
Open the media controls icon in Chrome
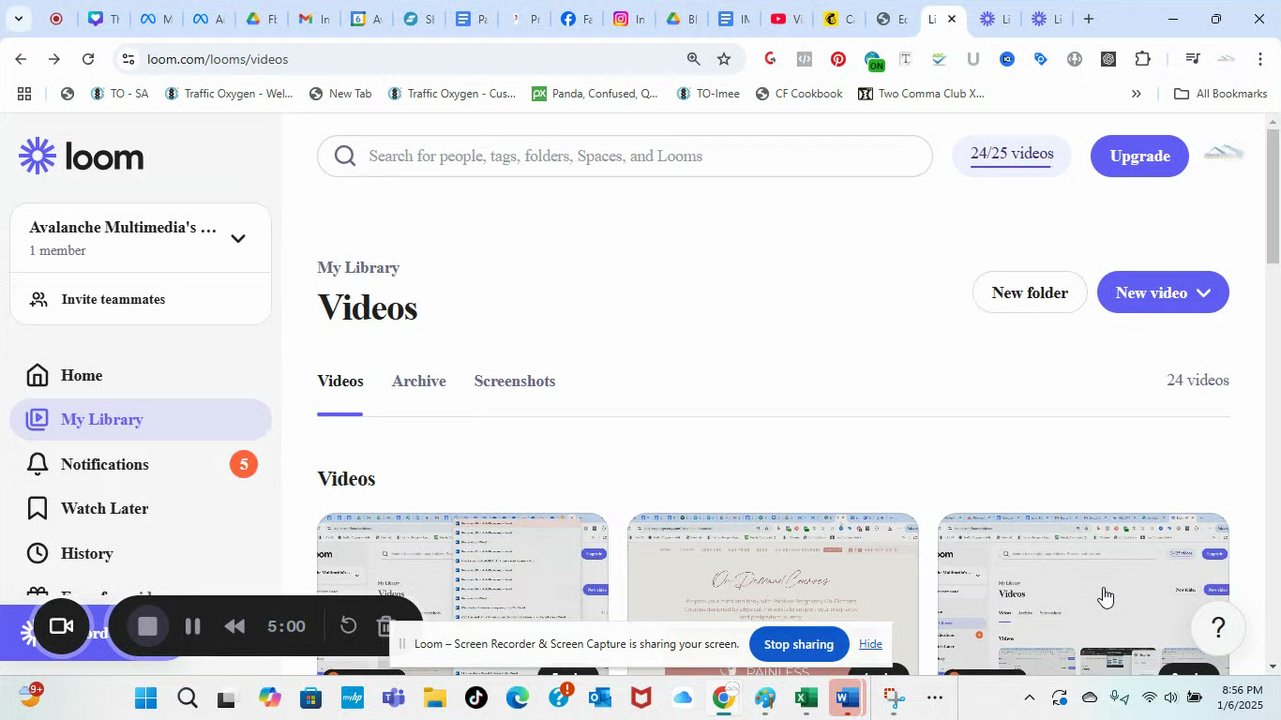tap(1191, 59)
